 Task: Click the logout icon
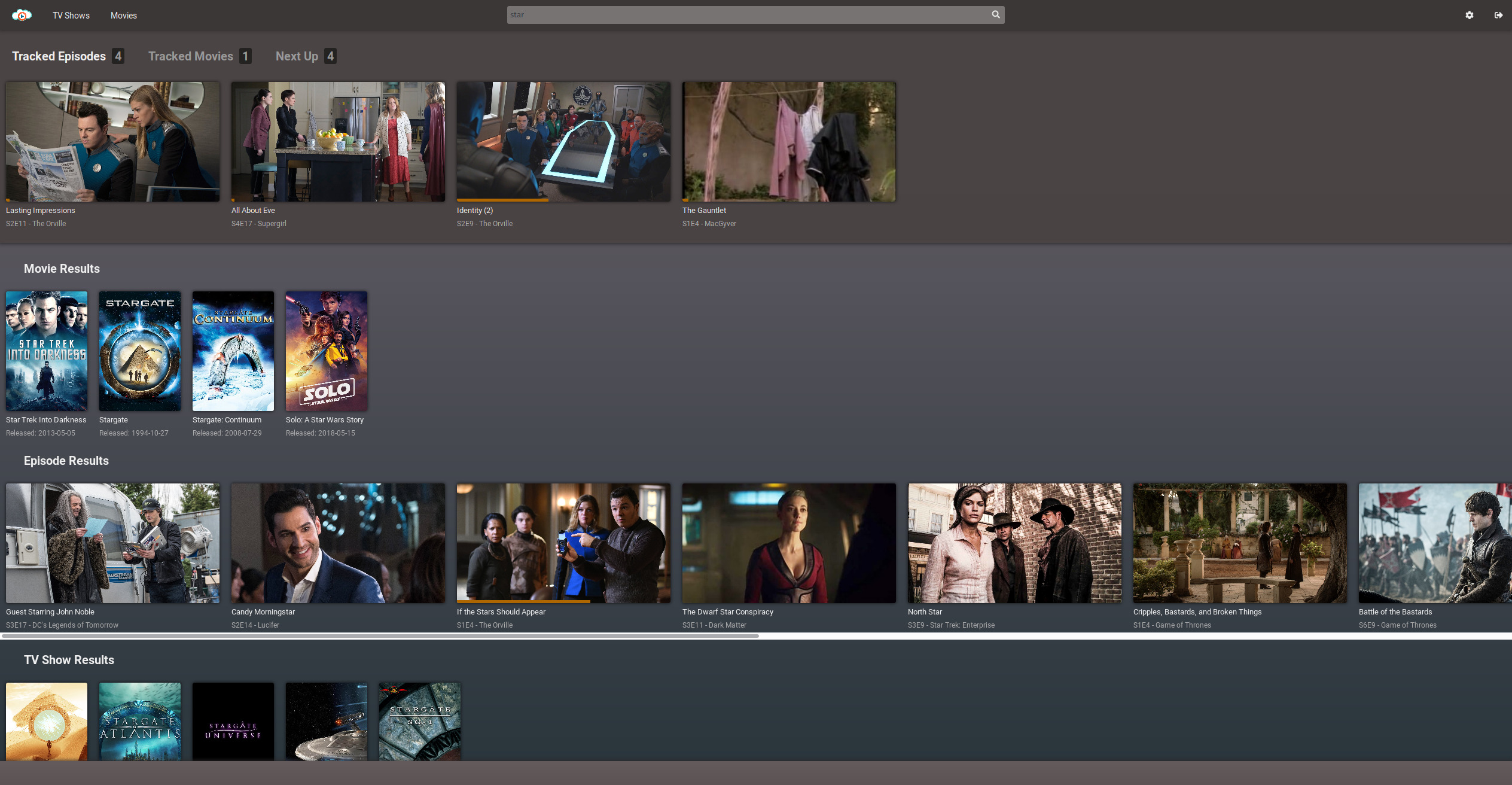(1498, 16)
